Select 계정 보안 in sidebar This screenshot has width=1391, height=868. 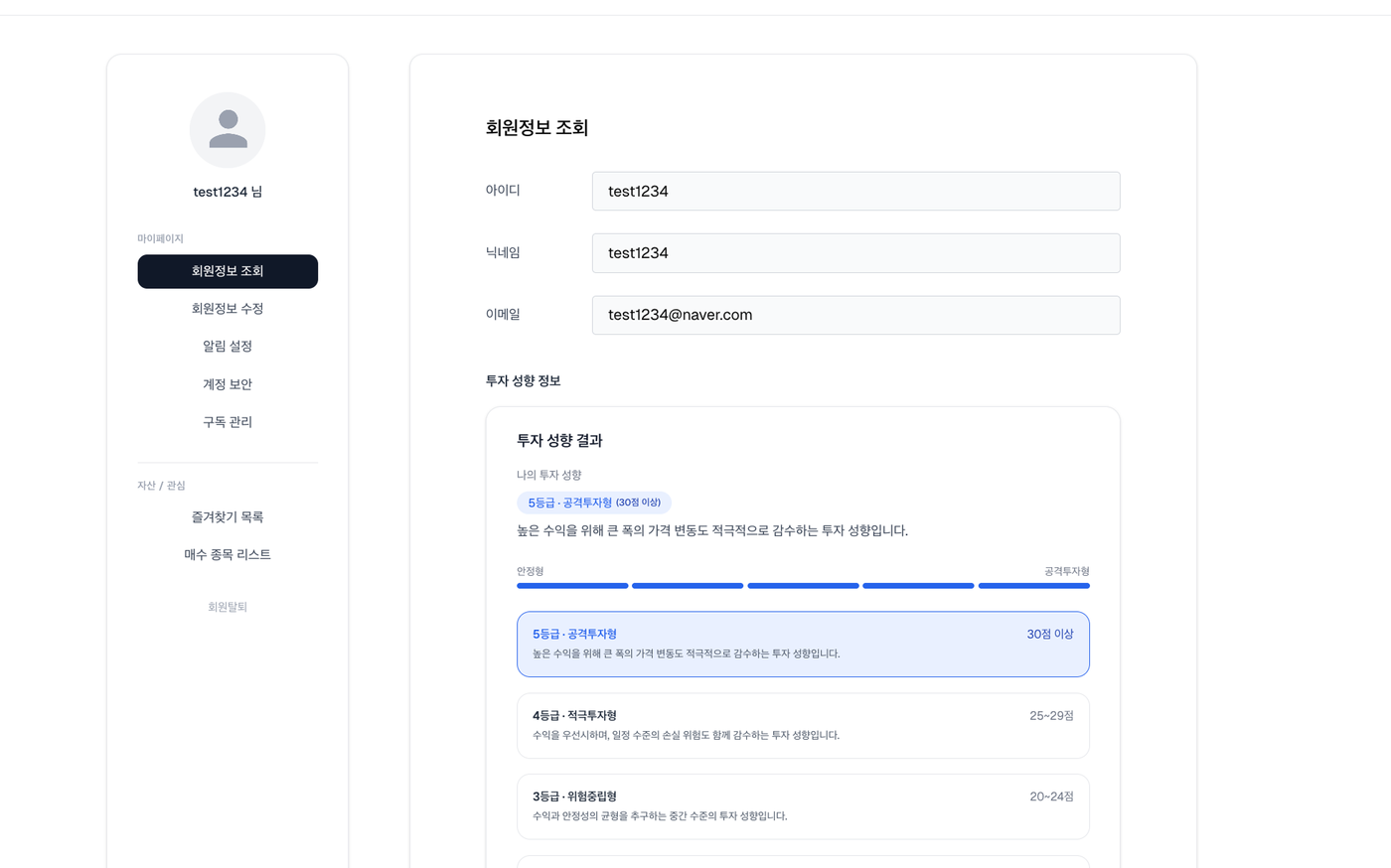coord(228,384)
